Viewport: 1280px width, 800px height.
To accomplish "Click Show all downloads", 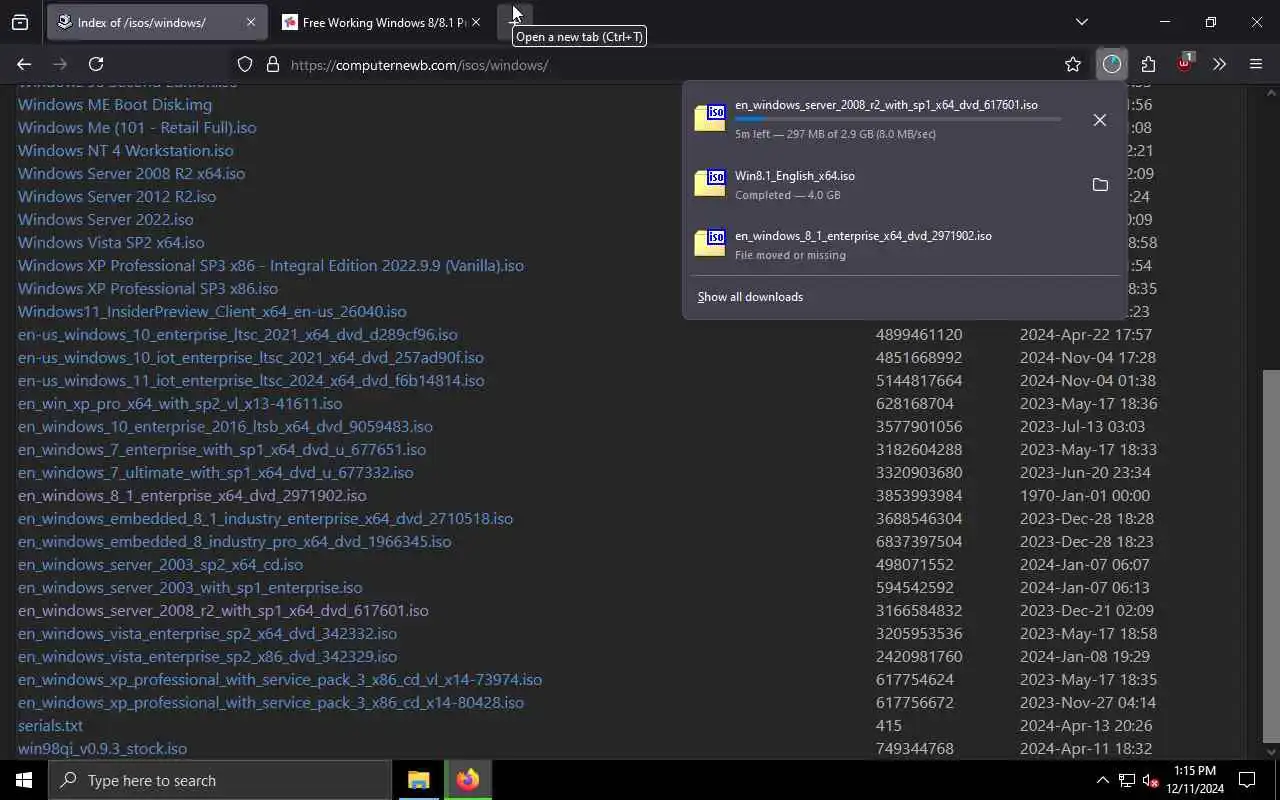I will [750, 297].
